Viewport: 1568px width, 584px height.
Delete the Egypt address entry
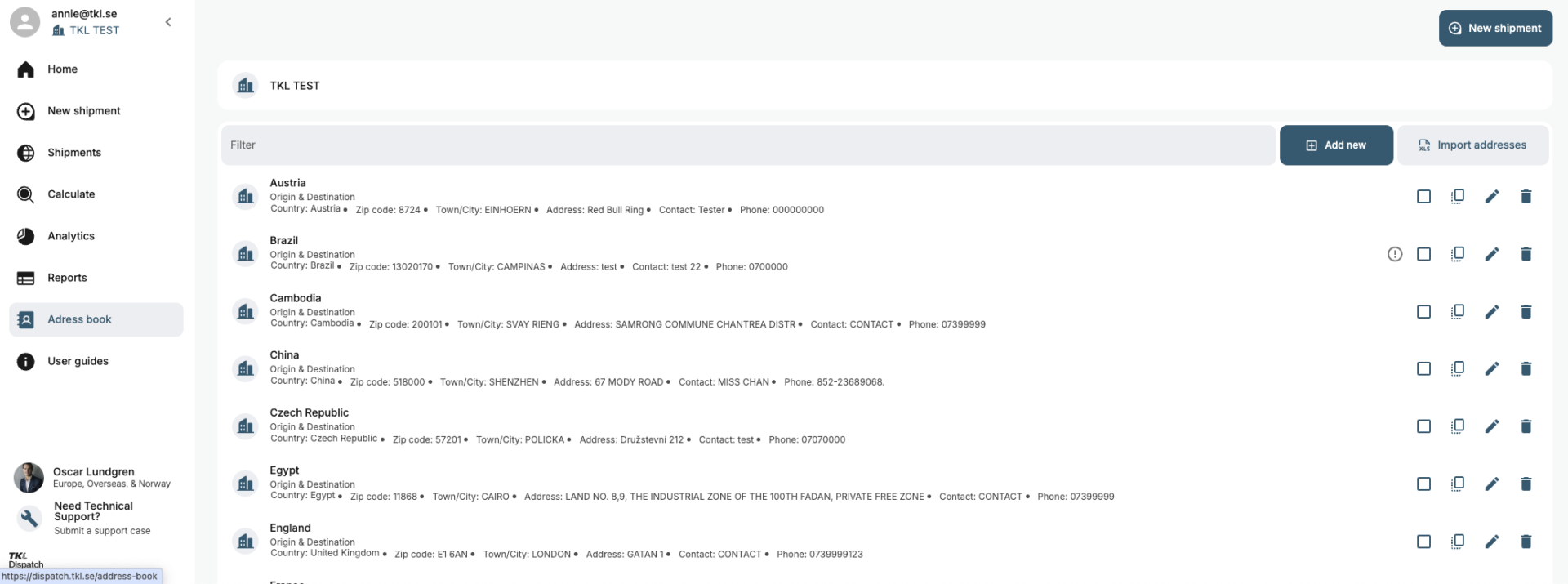point(1526,484)
